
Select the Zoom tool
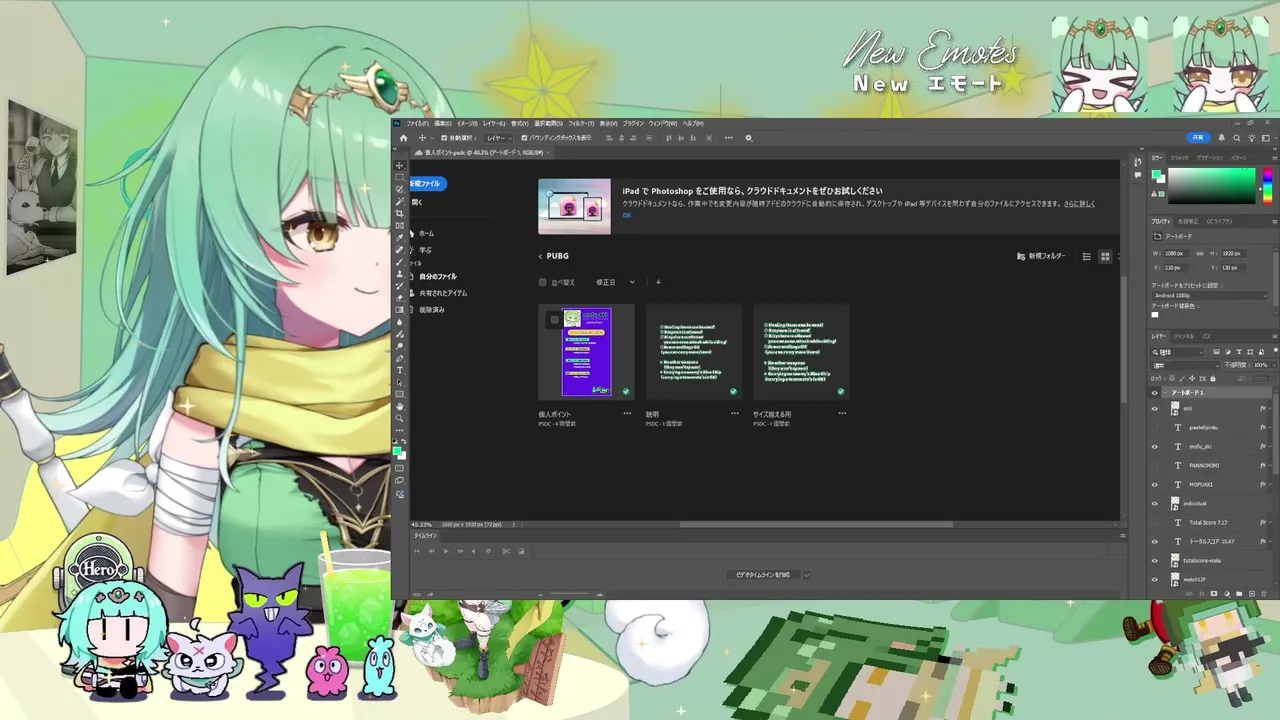[399, 418]
